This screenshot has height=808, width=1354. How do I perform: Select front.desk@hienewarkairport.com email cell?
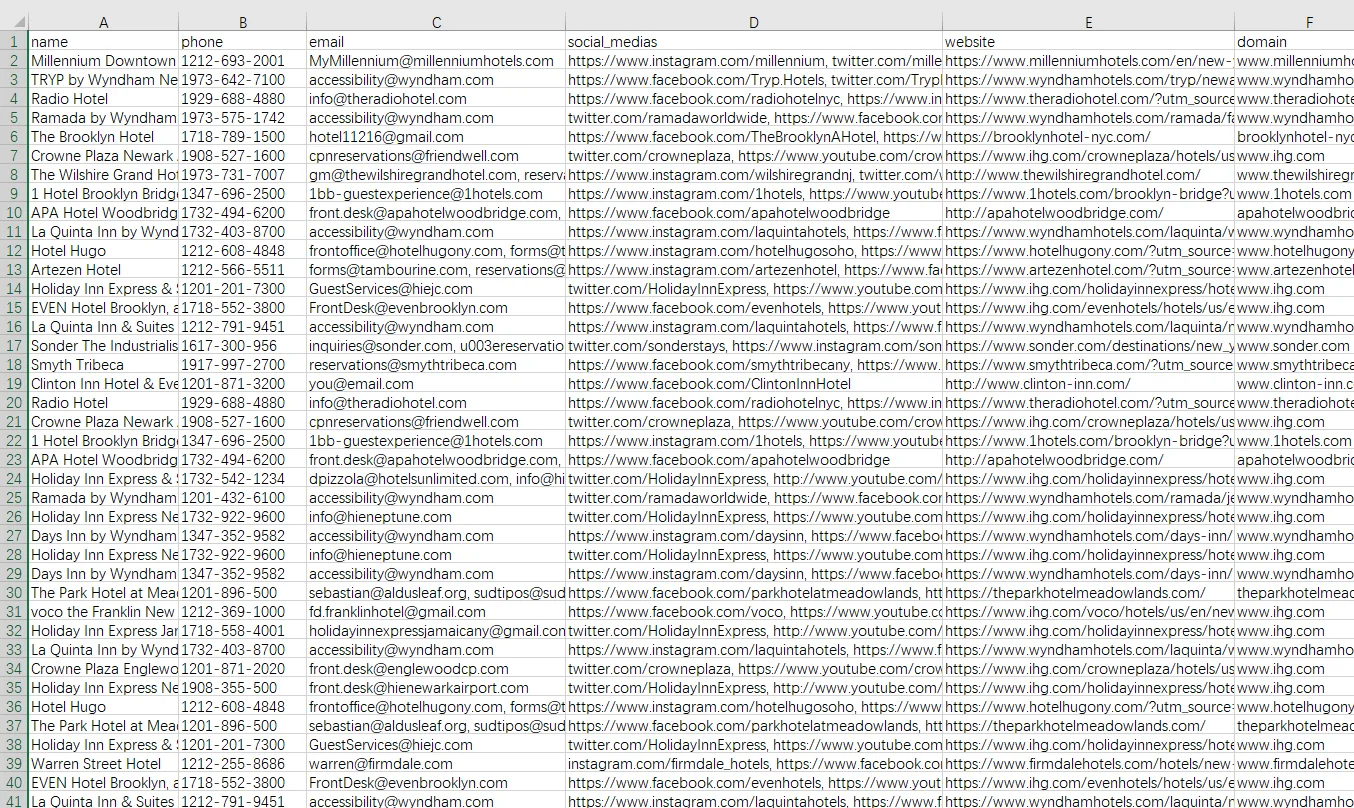[436, 688]
